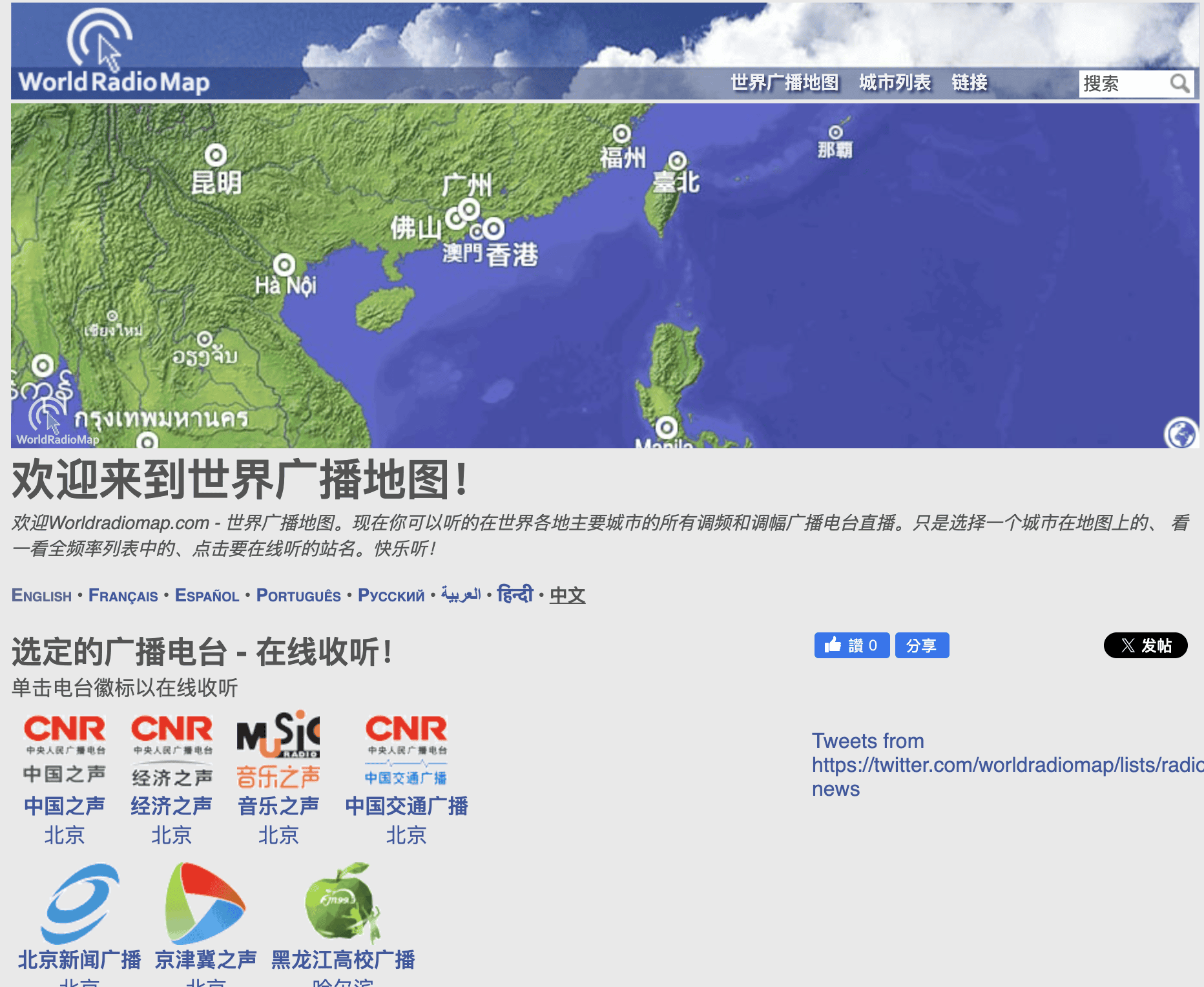Select the 昆明 city marker on map
The height and width of the screenshot is (987, 1204).
click(216, 155)
